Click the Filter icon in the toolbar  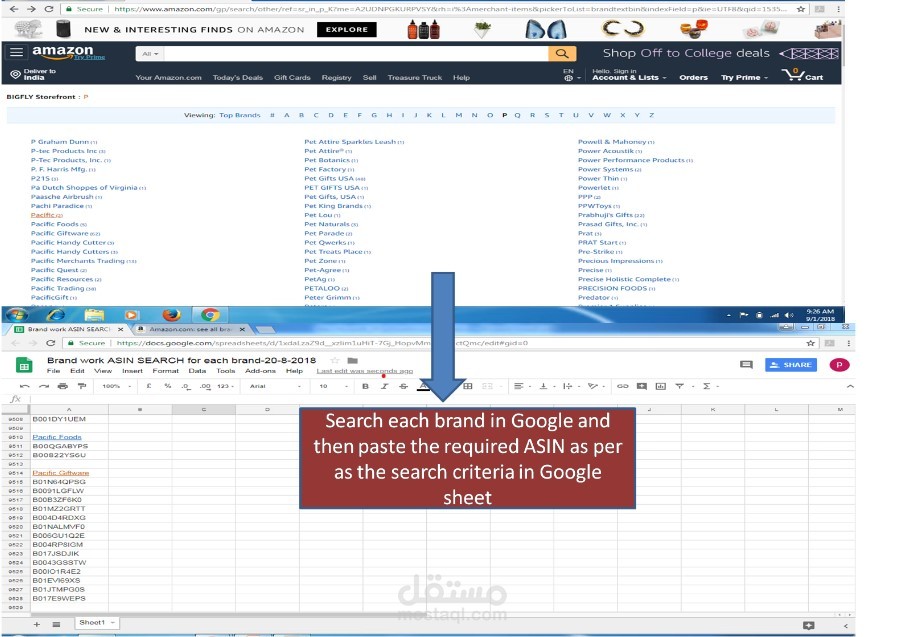(679, 385)
